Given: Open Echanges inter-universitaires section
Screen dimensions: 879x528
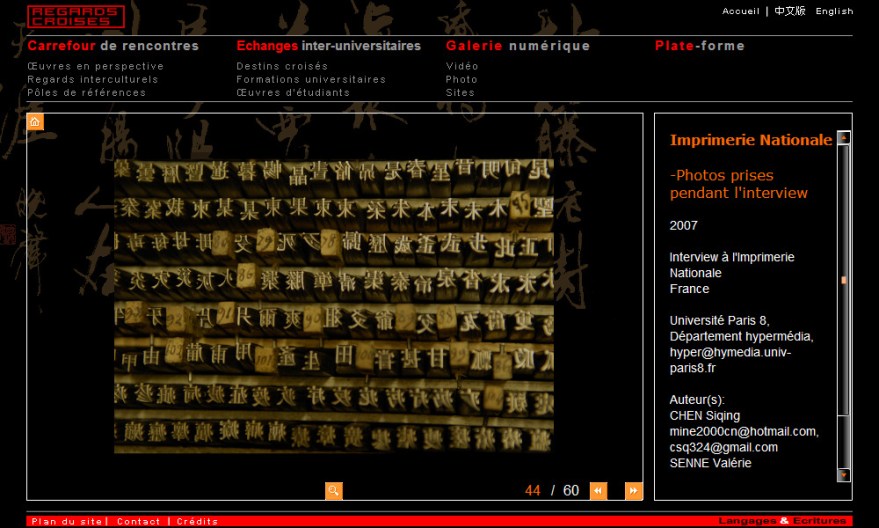Looking at the screenshot, I should coord(328,46).
